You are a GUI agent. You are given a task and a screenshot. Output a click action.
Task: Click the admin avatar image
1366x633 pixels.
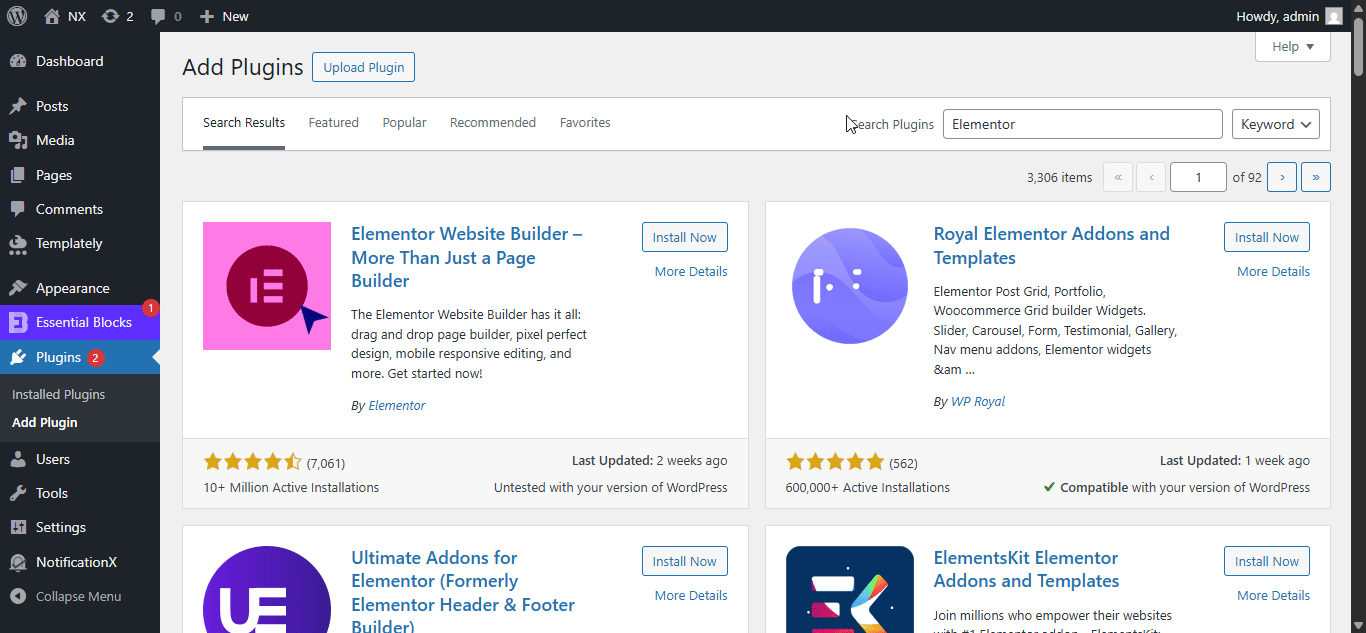(1334, 16)
